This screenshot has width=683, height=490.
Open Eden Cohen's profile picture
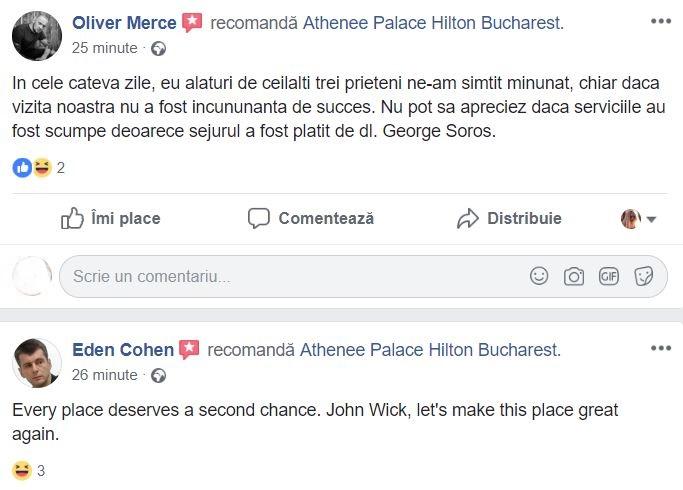point(37,362)
